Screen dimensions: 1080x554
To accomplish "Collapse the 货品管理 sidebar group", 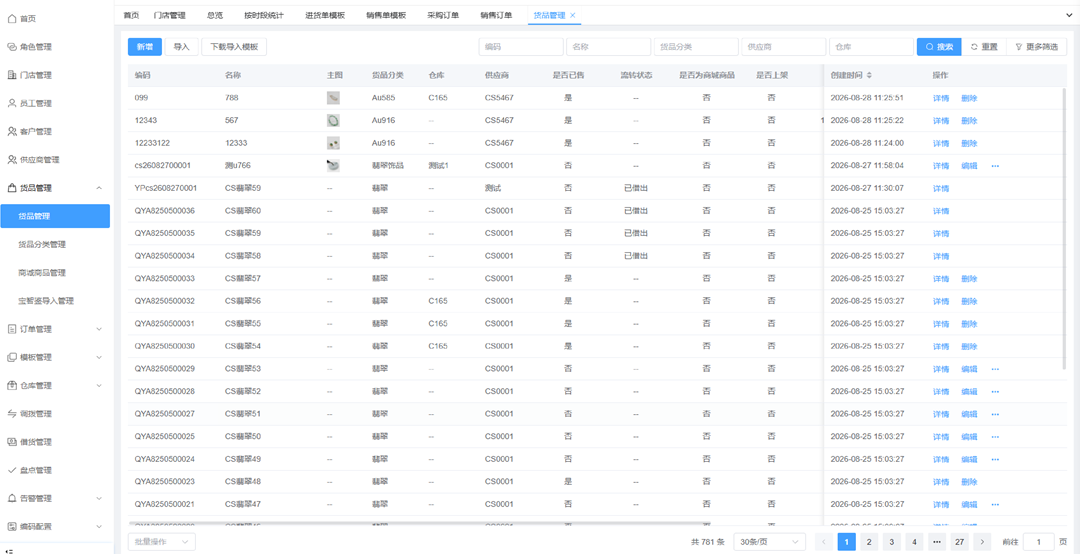I will point(99,188).
